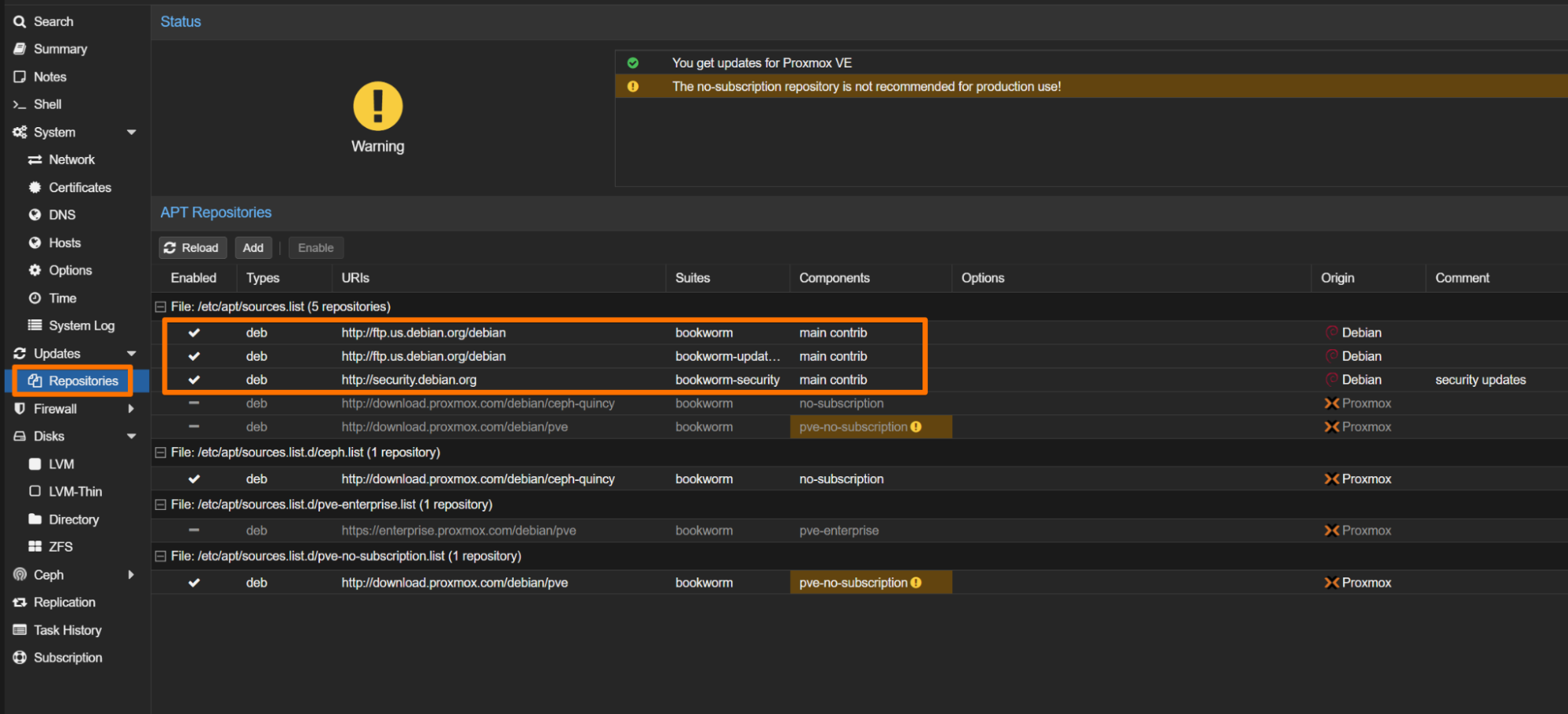1568x714 pixels.
Task: Sort by the URIs column header
Action: (355, 278)
